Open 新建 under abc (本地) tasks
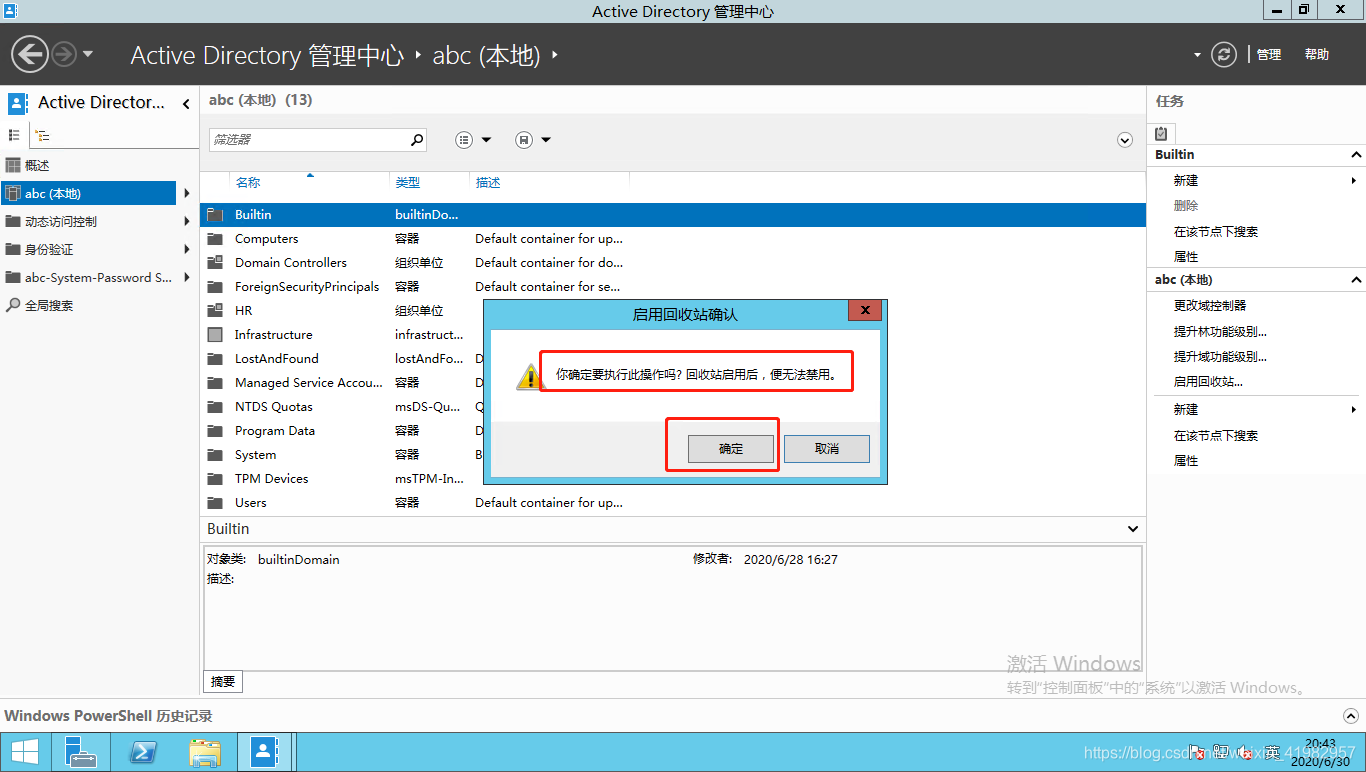The image size is (1366, 772). coord(1186,410)
